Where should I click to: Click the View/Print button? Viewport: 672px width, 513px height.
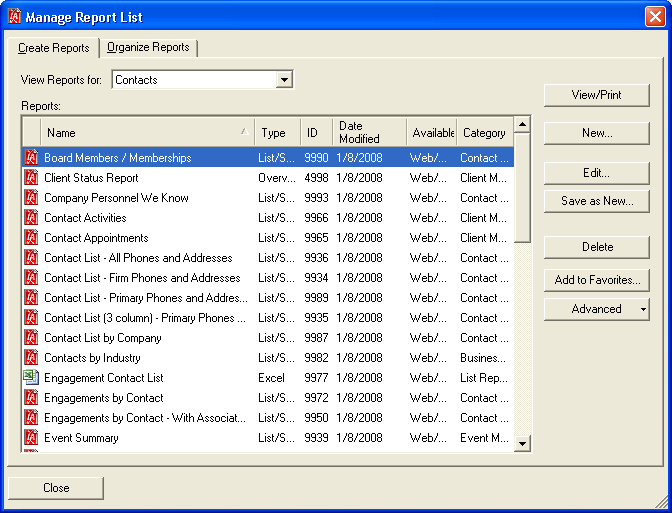tap(597, 95)
